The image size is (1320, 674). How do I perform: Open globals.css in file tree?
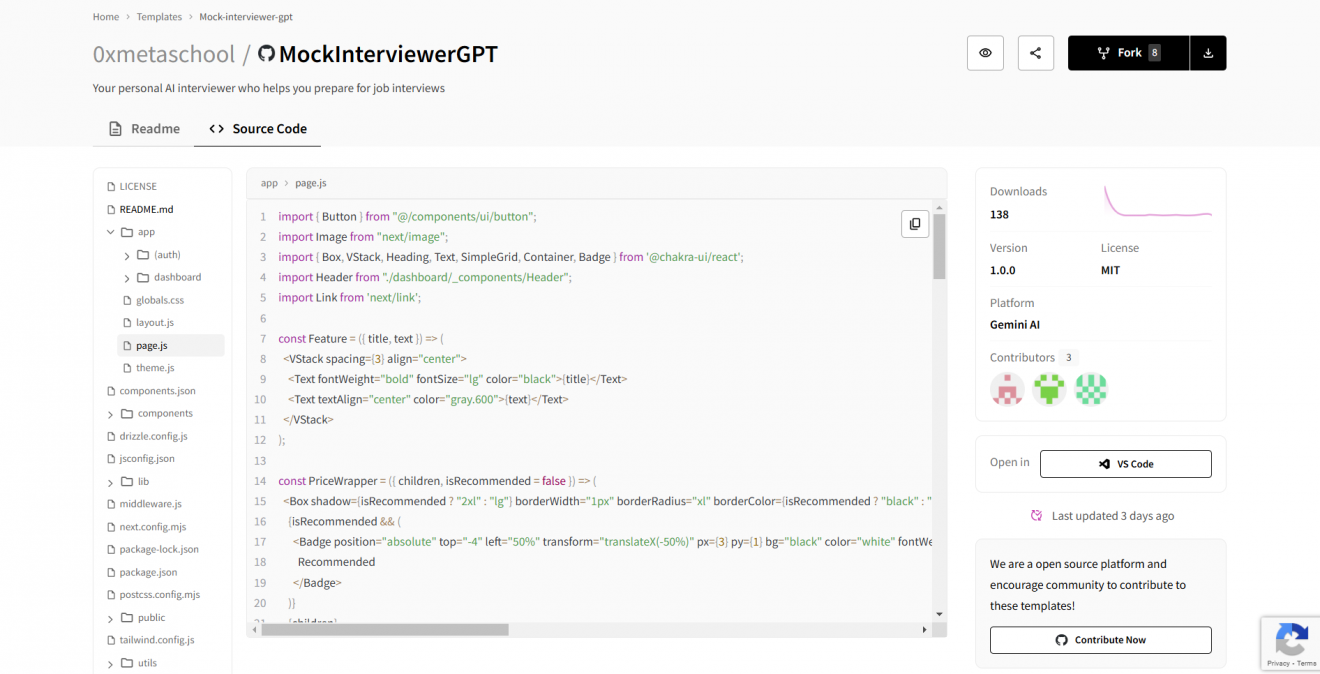(x=160, y=300)
